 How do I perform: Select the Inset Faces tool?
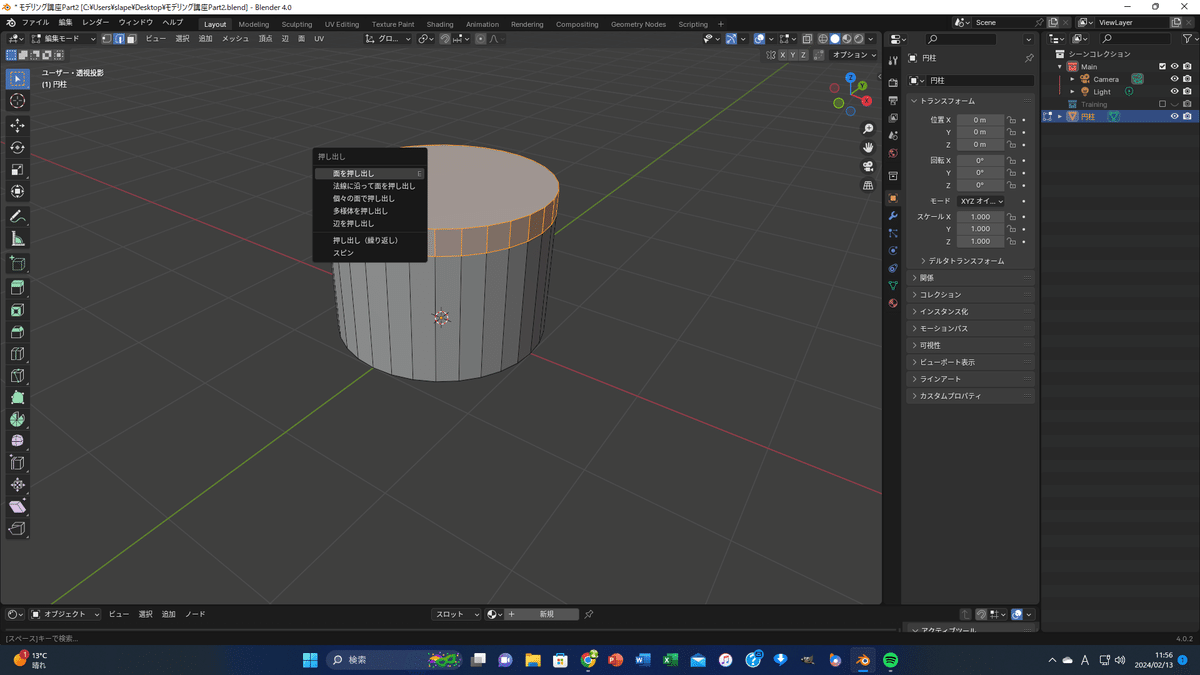(18, 310)
